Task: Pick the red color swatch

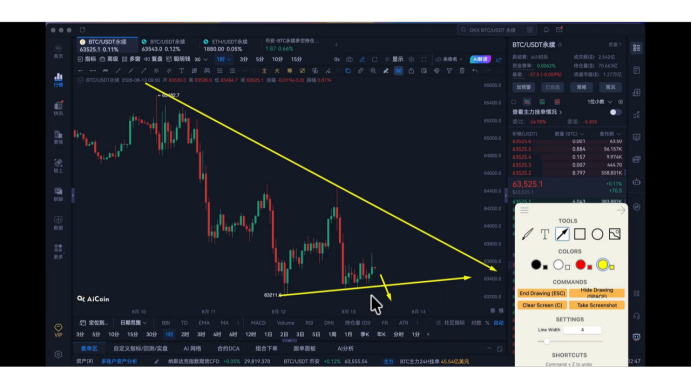Action: (x=580, y=264)
